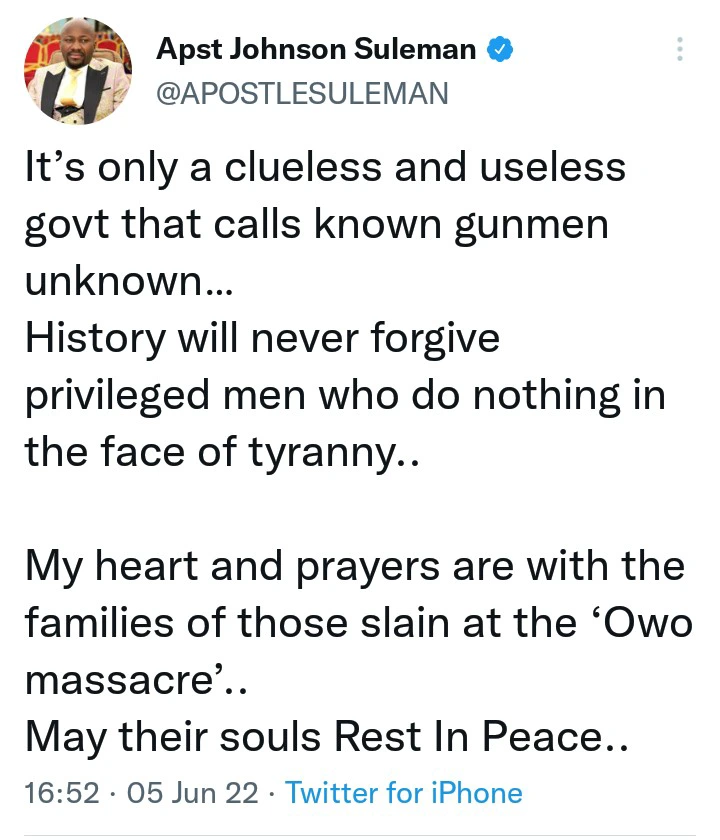
Task: Click the line starting "It's only a clueless"
Action: pyautogui.click(x=325, y=167)
